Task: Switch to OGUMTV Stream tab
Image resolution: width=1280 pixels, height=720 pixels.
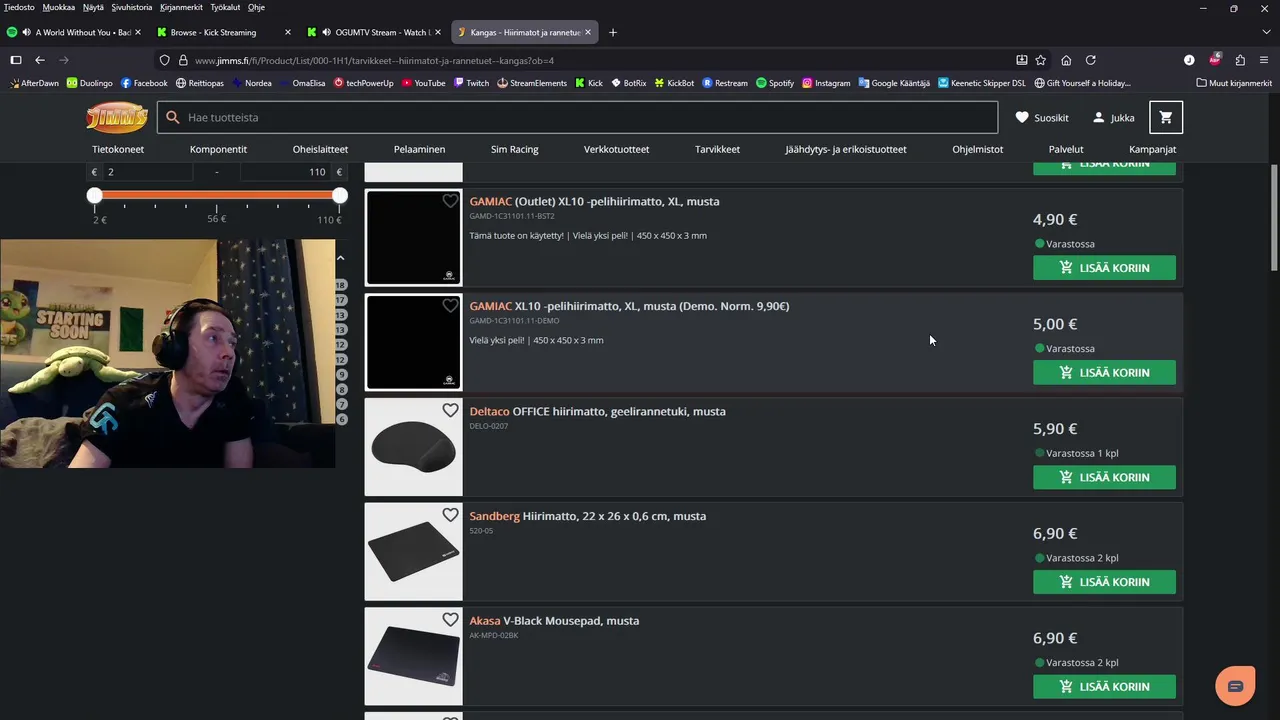Action: coord(375,32)
